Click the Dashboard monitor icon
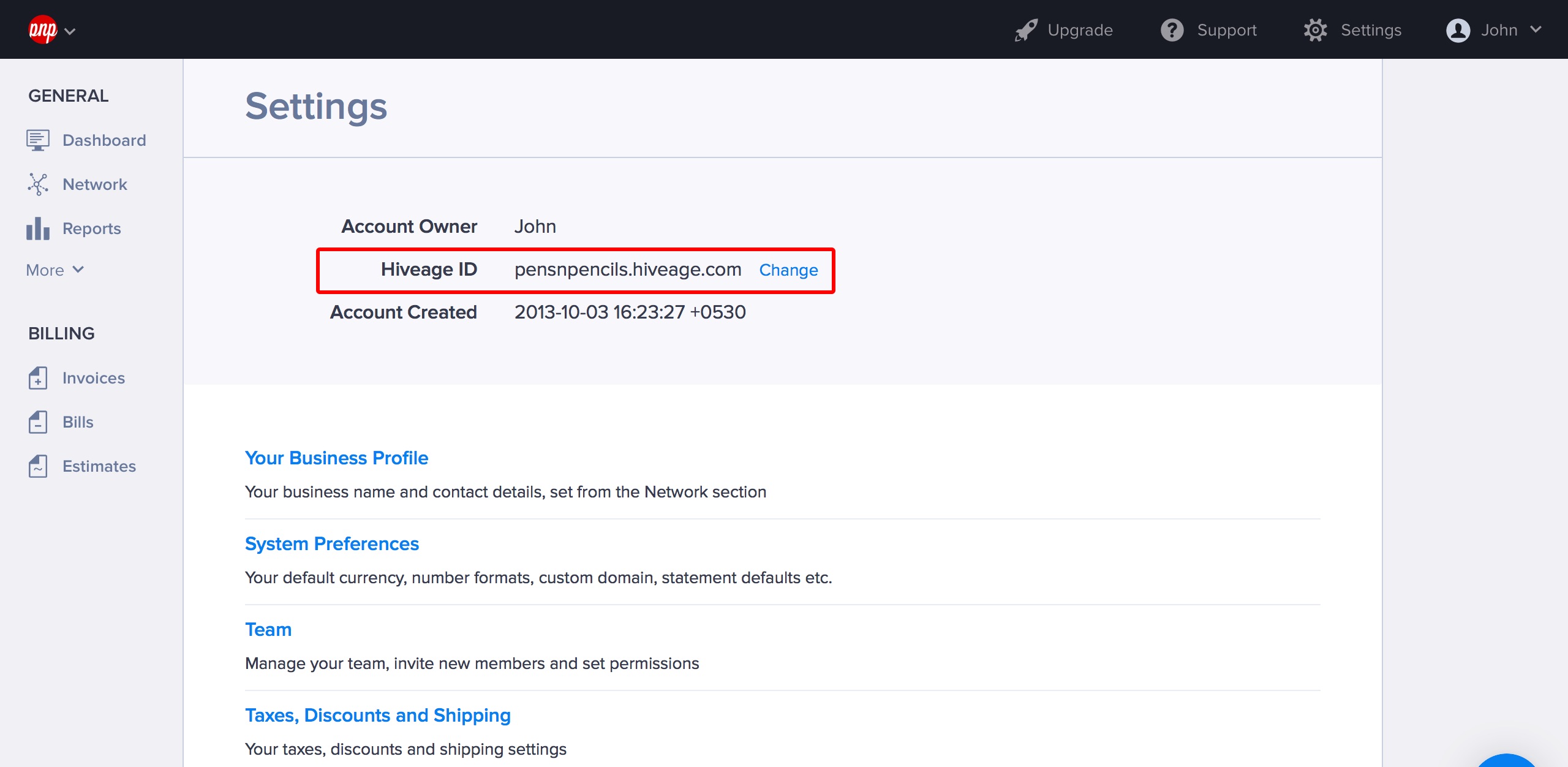The image size is (1568, 767). point(38,140)
